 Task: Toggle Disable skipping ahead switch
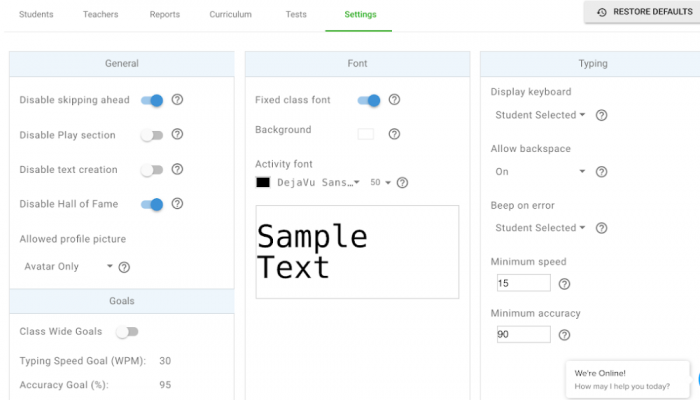(x=152, y=100)
